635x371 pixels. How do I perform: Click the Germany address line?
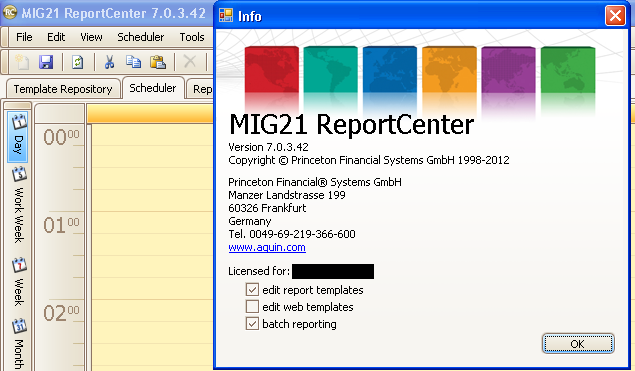[250, 221]
